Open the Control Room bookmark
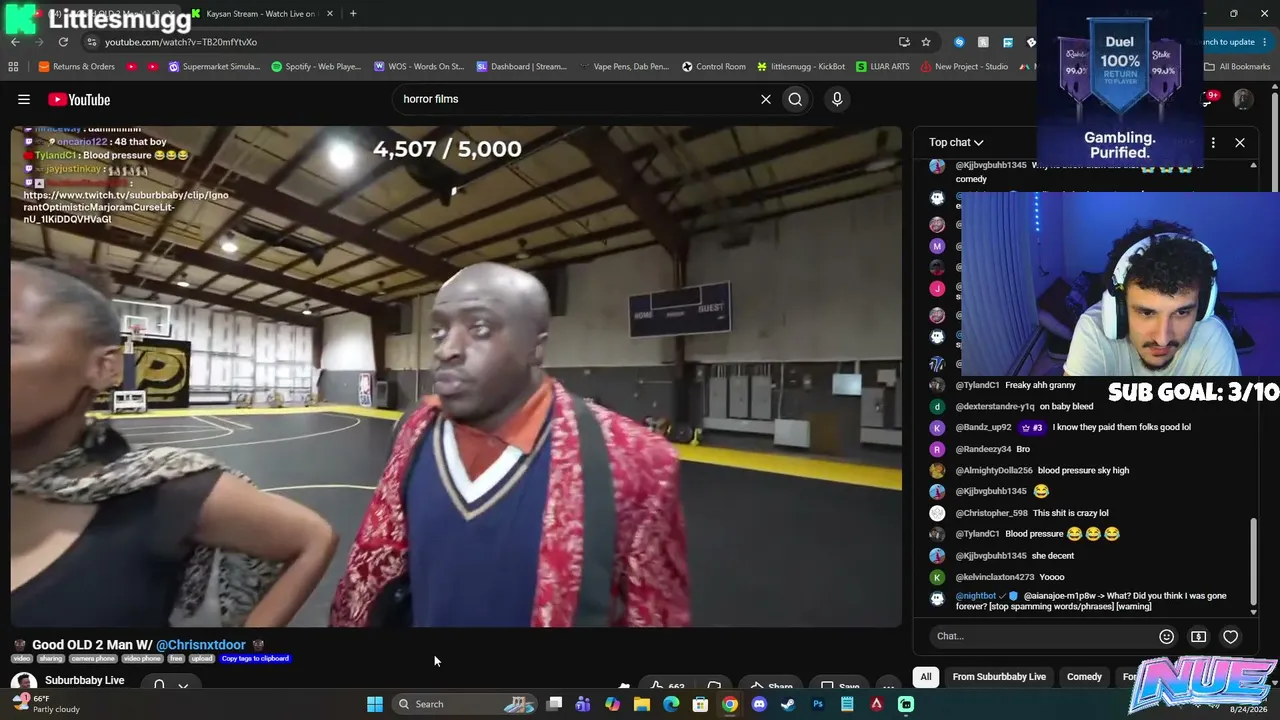This screenshot has height=720, width=1280. coord(714,67)
